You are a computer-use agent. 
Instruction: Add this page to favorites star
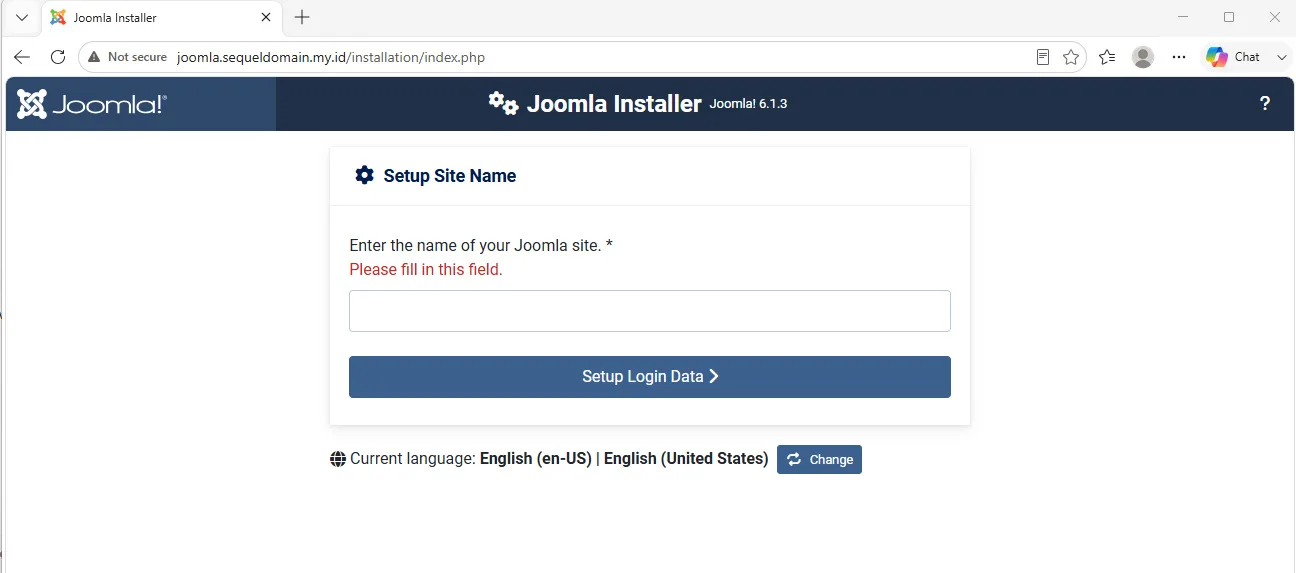[x=1071, y=57]
